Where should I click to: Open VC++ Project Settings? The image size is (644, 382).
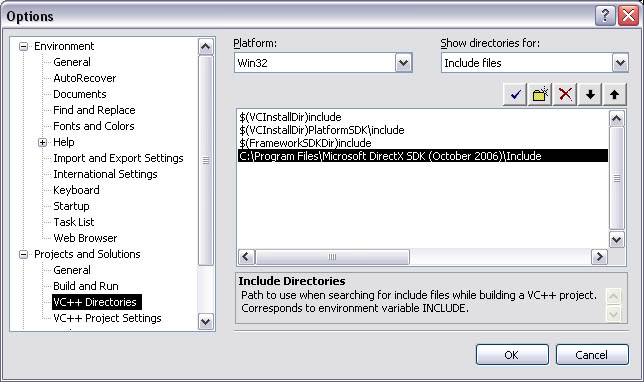107,318
